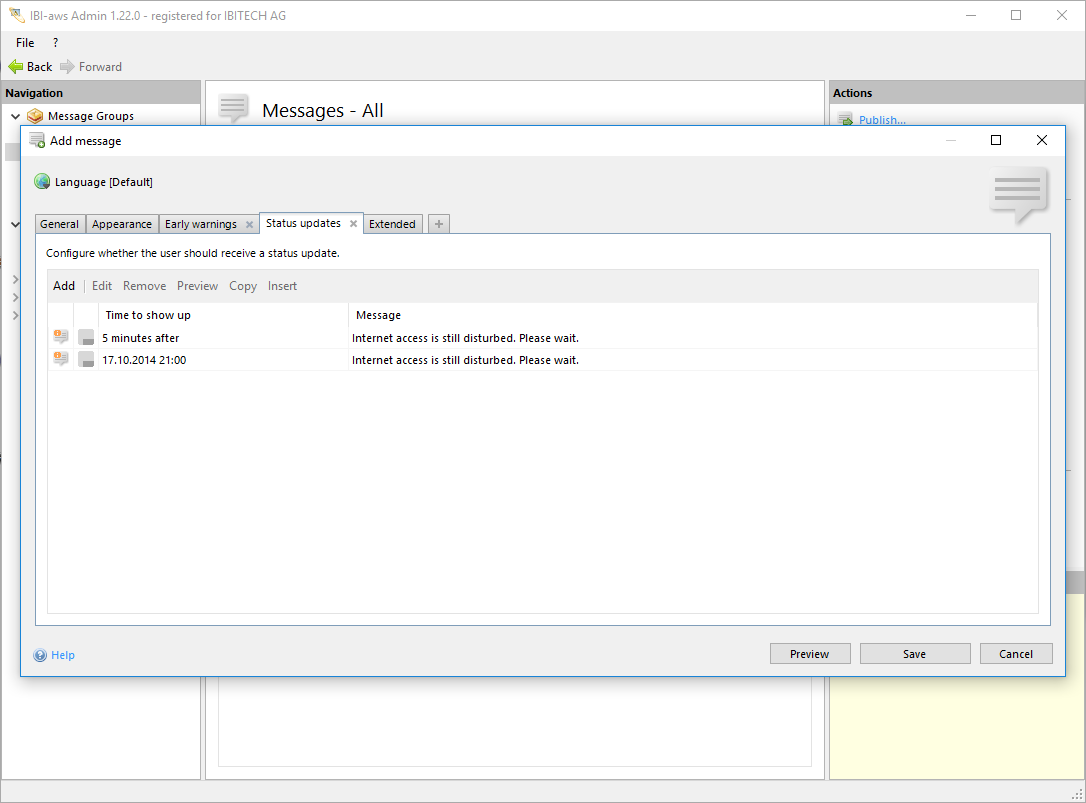The height and width of the screenshot is (803, 1086).
Task: Close the Early warnings tab
Action: (x=249, y=225)
